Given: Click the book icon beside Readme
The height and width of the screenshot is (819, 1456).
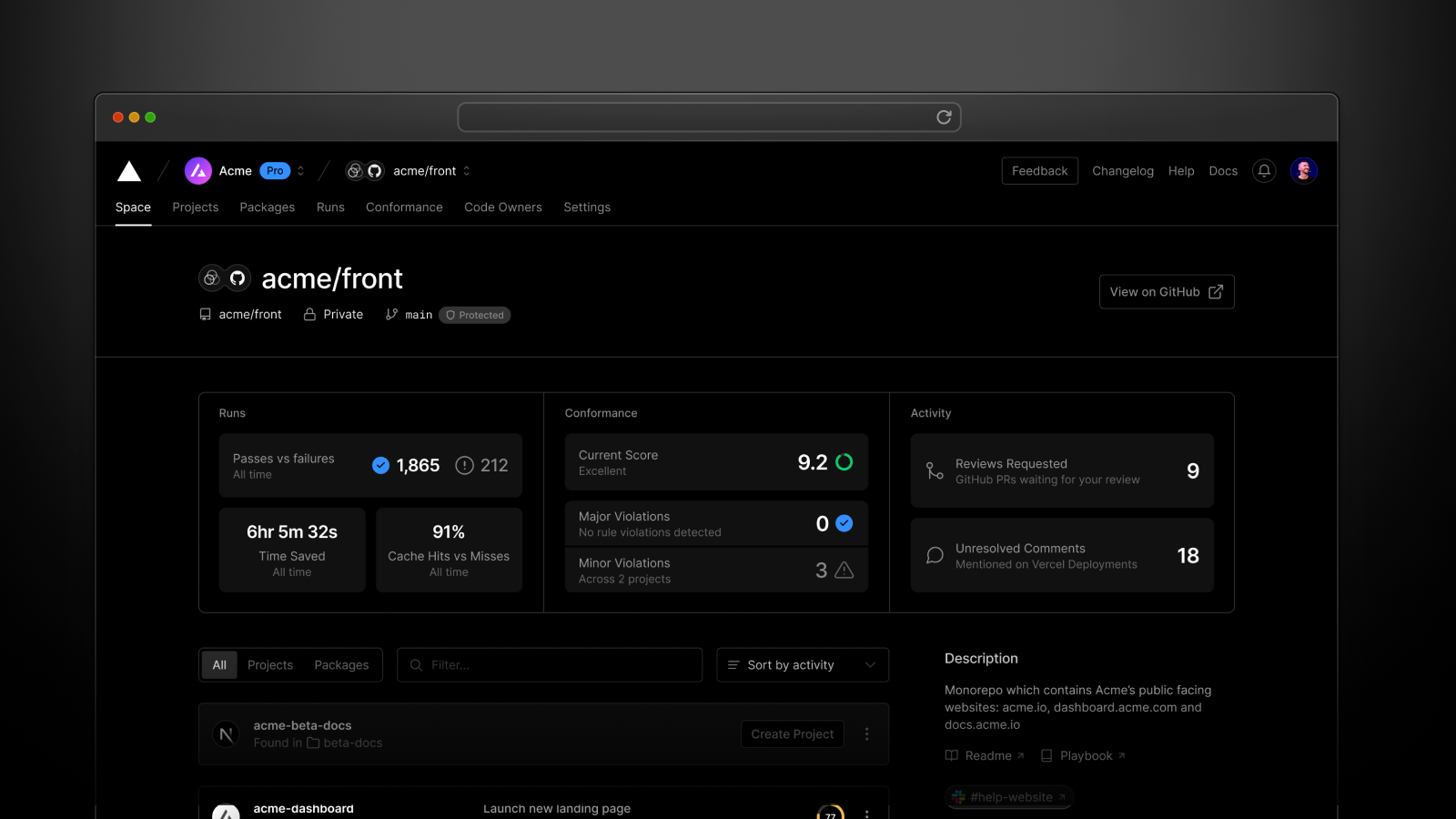Looking at the screenshot, I should (x=952, y=756).
